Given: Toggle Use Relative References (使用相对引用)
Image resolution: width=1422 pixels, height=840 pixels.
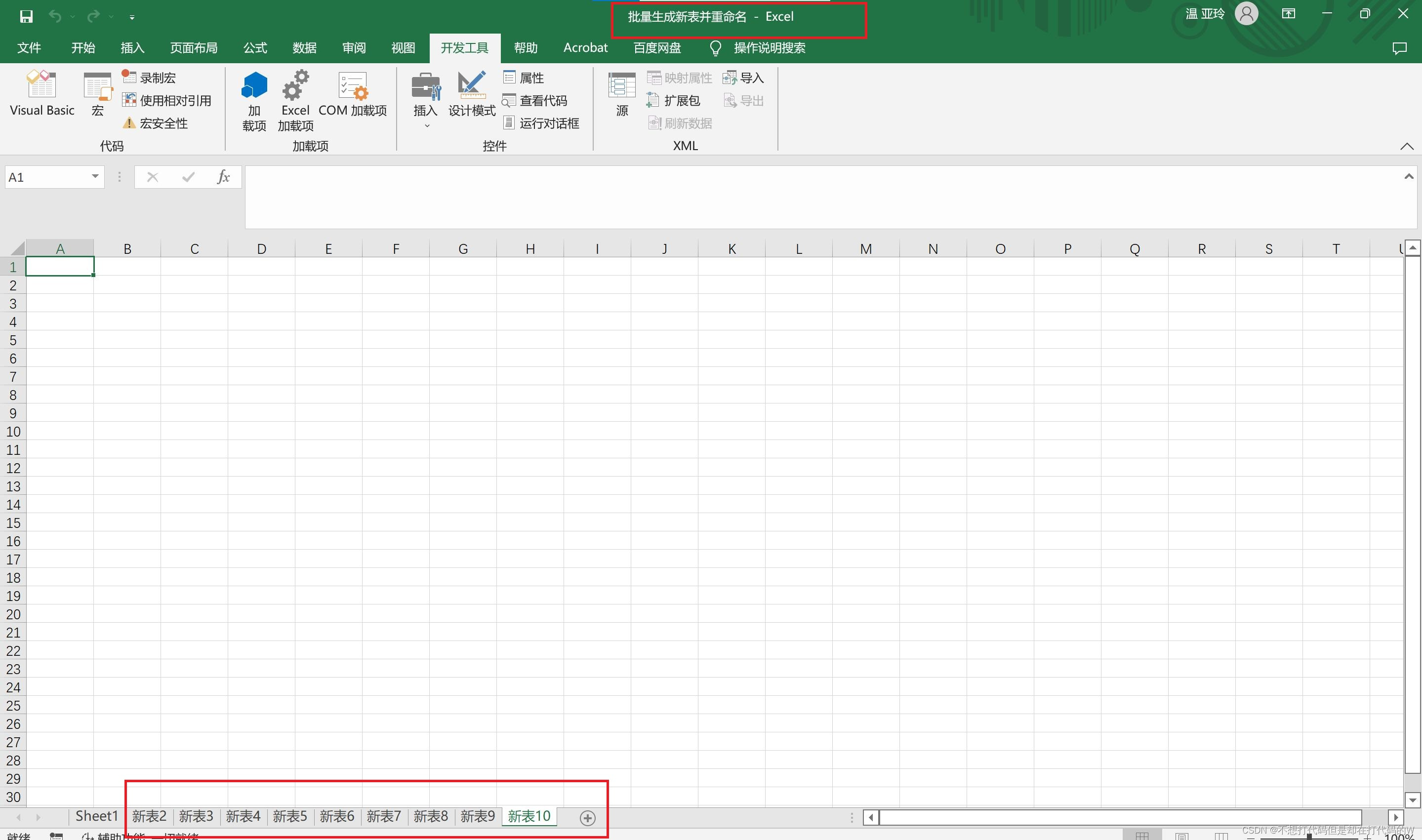Looking at the screenshot, I should [x=167, y=100].
